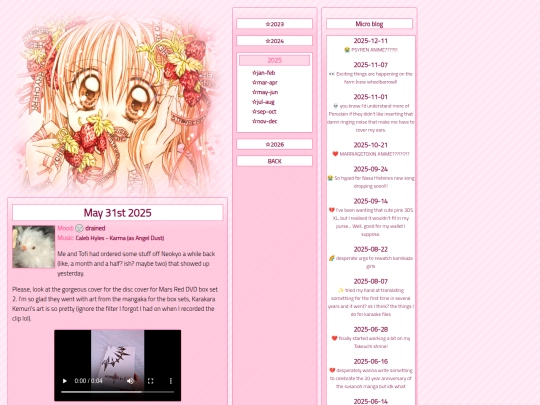Image resolution: width=540 pixels, height=405 pixels.
Task: Click the fluffy bird avatar thumbnail
Action: (x=33, y=247)
